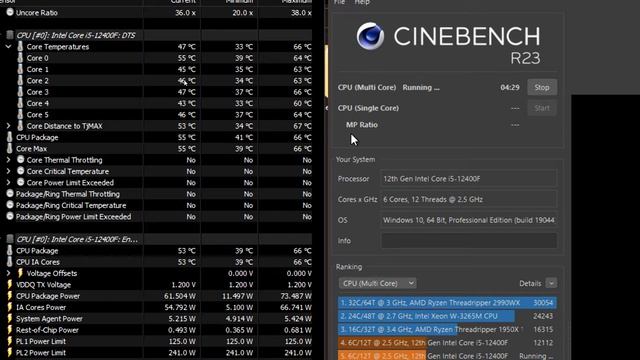Select the i5-12400F ranking entry scoring 12112
This screenshot has width=640, height=360.
tap(447, 343)
